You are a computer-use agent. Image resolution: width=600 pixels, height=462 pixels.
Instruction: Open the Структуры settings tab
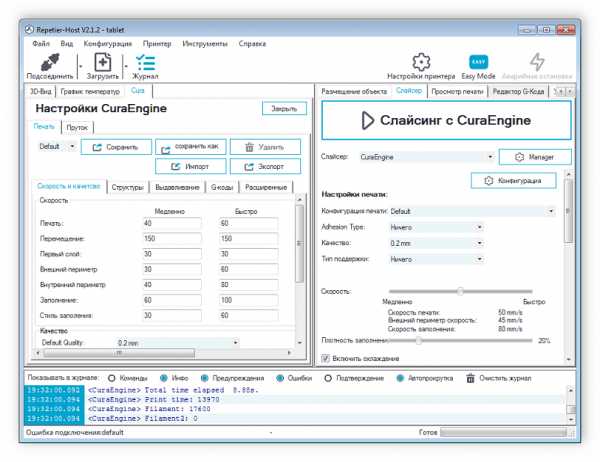point(127,187)
